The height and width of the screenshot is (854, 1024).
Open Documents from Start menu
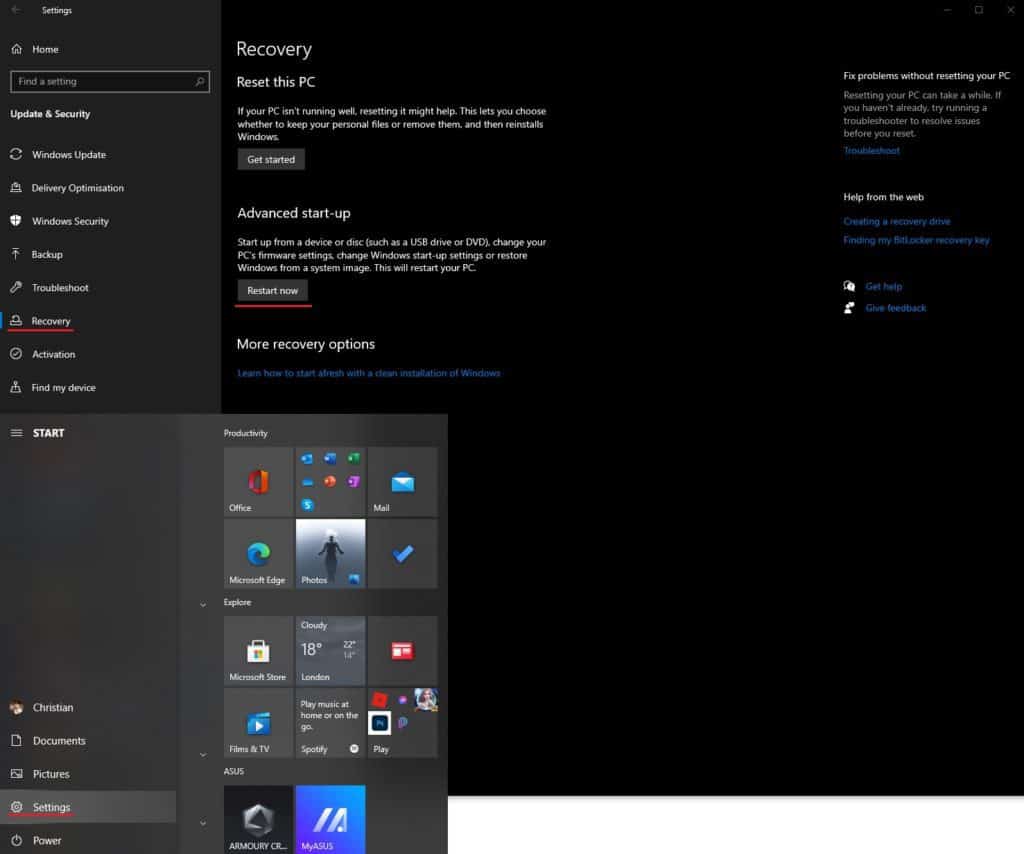pyautogui.click(x=88, y=740)
